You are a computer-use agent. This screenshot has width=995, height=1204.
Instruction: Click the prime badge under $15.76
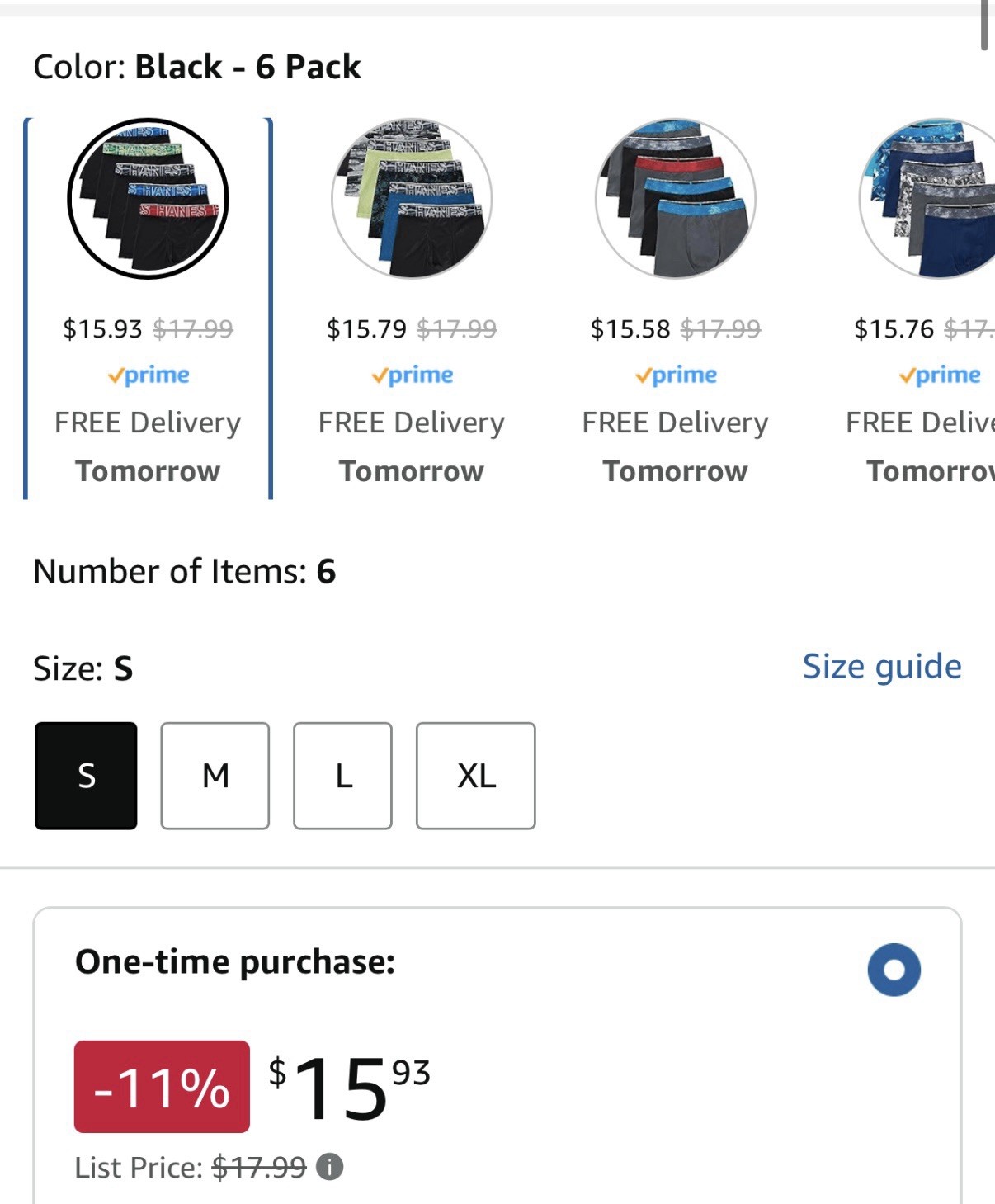(x=941, y=375)
